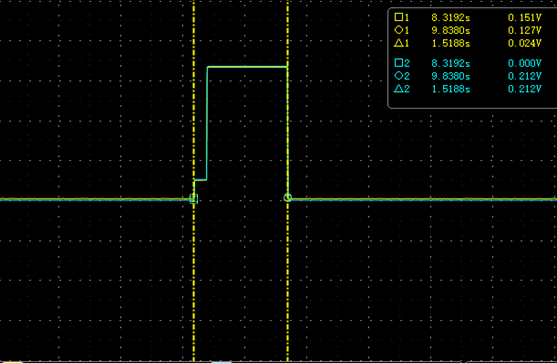Click the cyan segment on the bottom scroll bar
Image resolution: width=557 pixels, height=363 pixels.
[221, 362]
